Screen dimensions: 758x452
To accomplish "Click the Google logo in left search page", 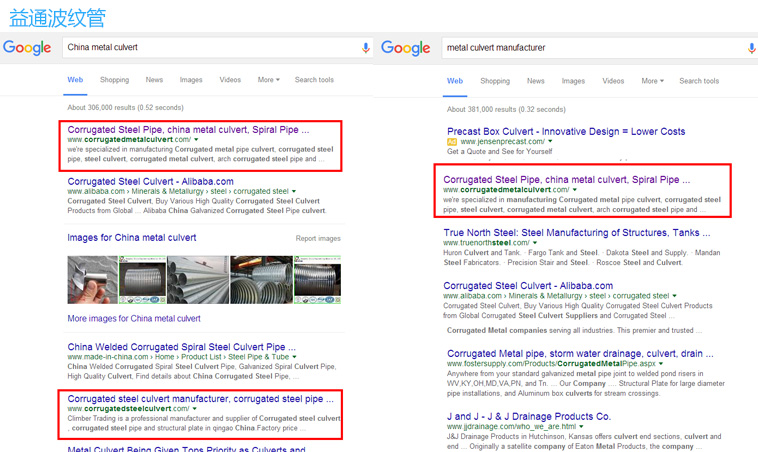I will click(27, 47).
